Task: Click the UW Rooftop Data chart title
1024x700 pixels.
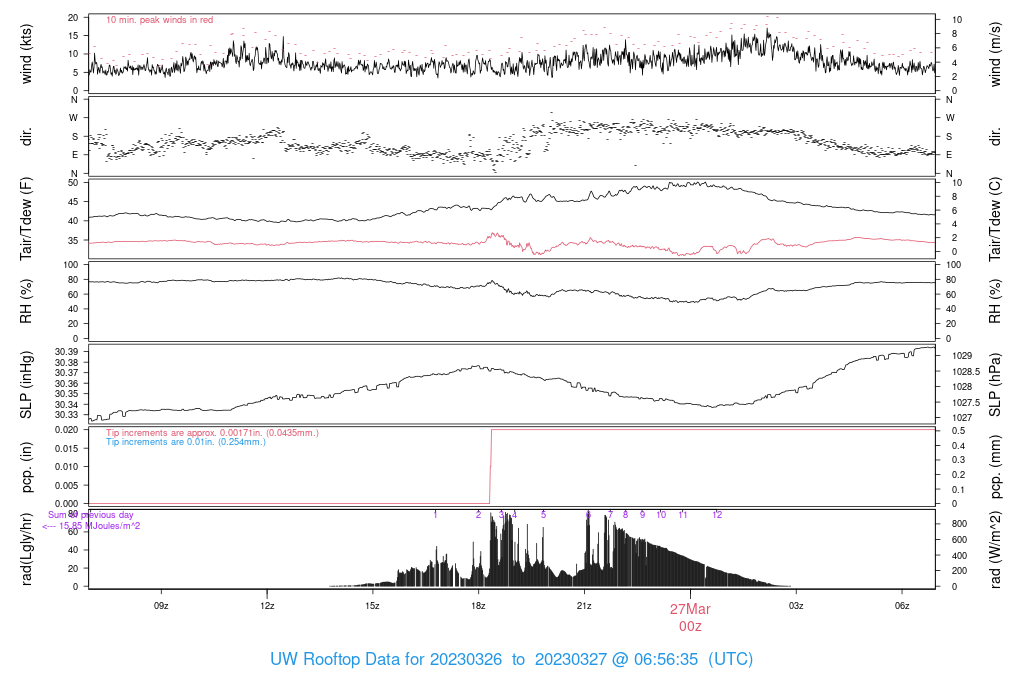Action: click(x=511, y=660)
